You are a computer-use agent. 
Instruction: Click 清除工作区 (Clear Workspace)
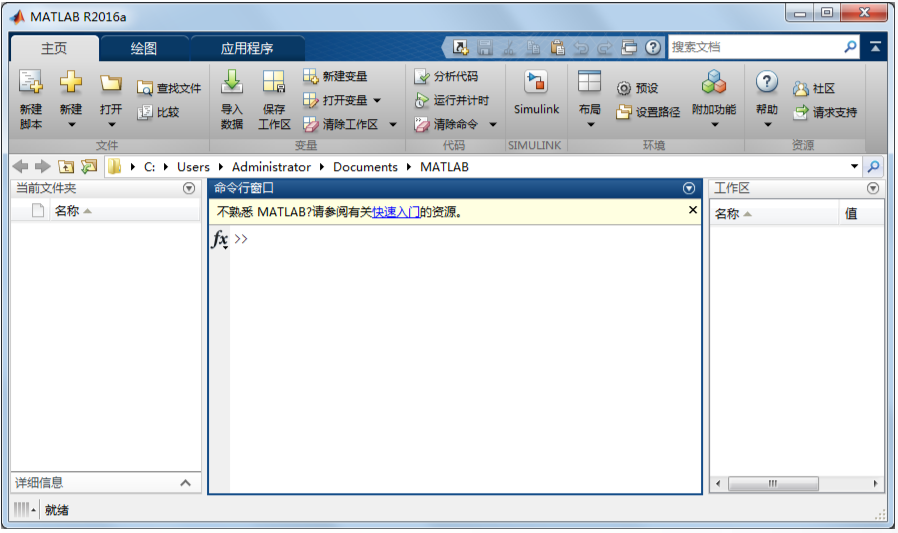341,124
